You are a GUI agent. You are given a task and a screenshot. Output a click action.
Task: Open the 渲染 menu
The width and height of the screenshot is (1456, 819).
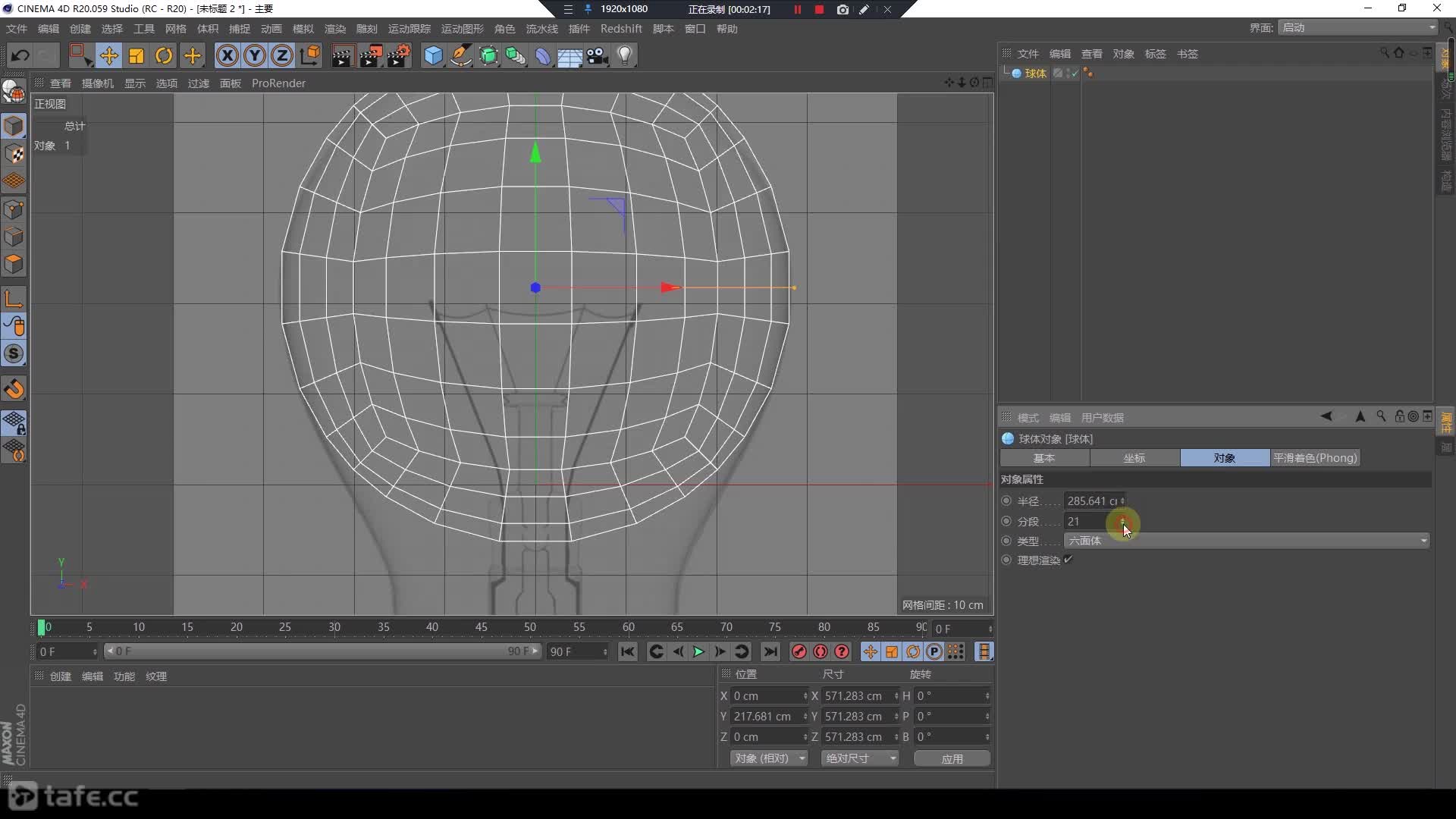tap(335, 29)
